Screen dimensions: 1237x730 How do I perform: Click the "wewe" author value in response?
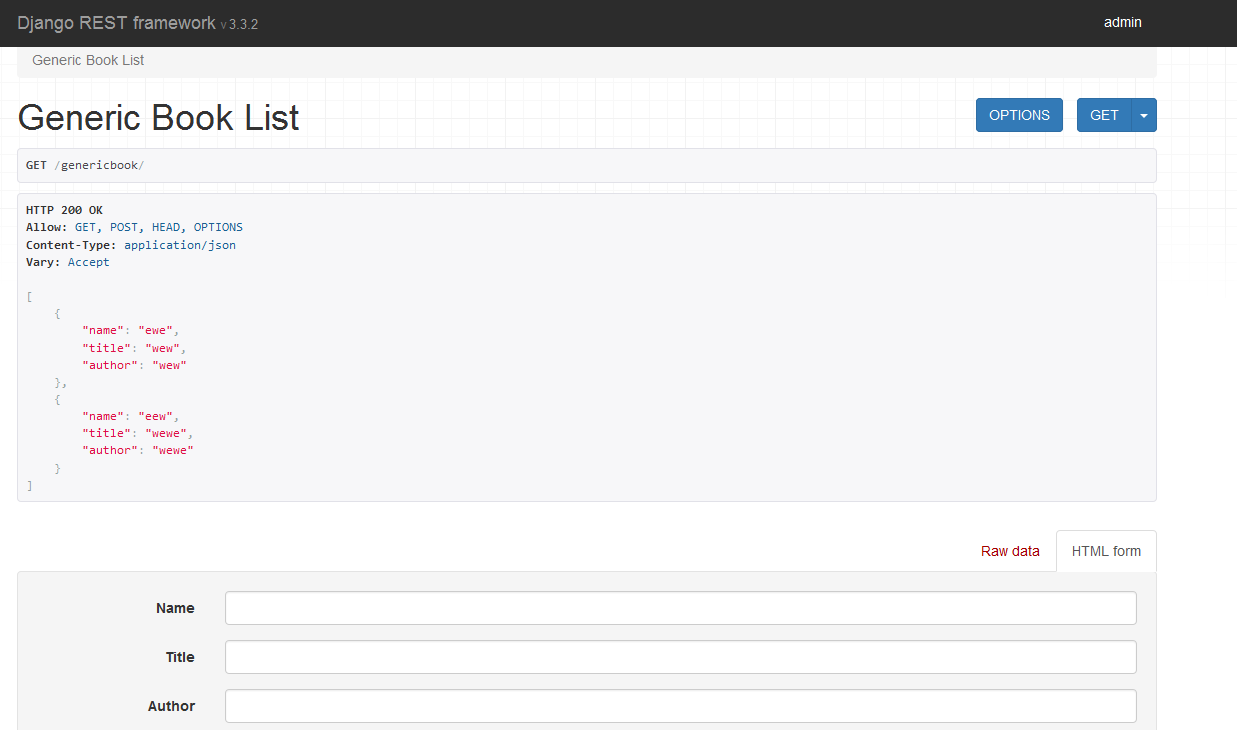coord(172,450)
